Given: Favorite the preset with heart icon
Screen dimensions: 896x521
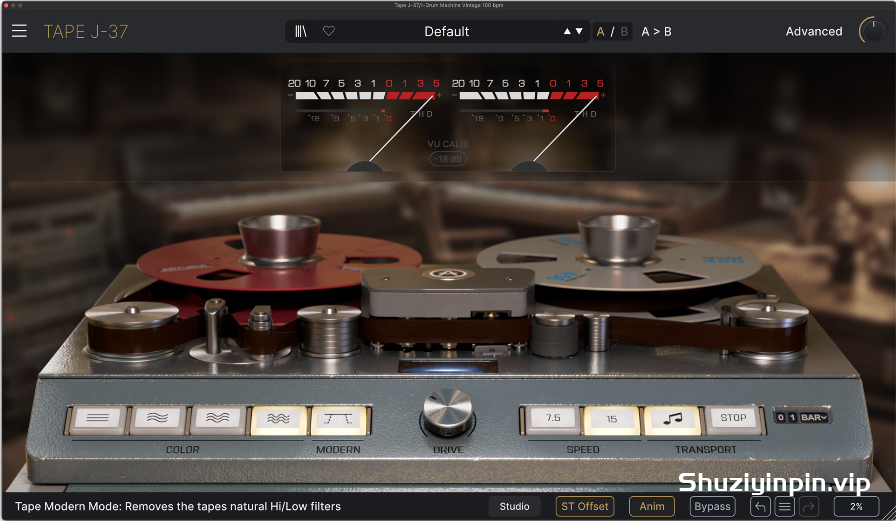Looking at the screenshot, I should click(x=329, y=31).
